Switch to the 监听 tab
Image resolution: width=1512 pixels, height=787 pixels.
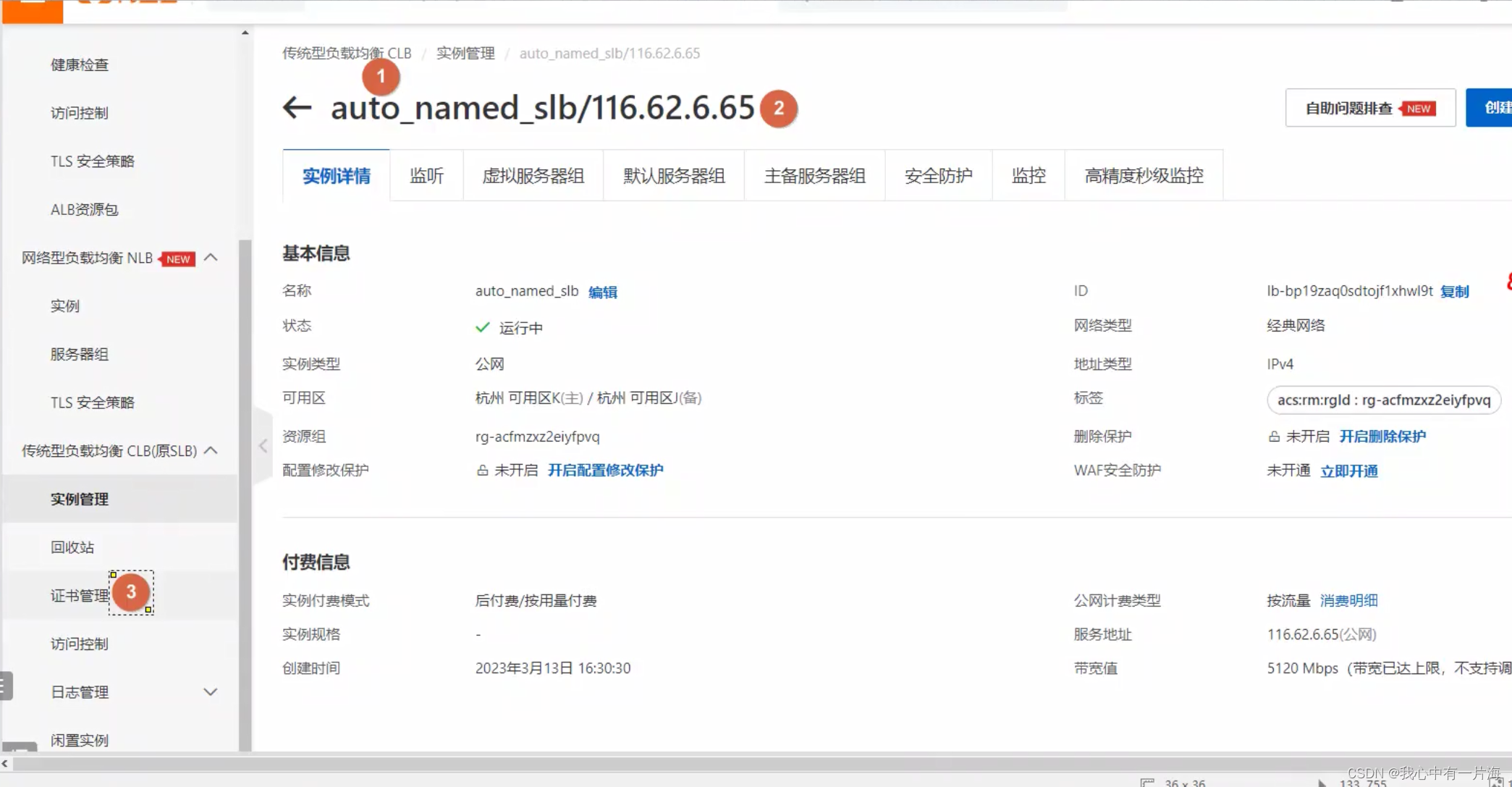coord(426,176)
